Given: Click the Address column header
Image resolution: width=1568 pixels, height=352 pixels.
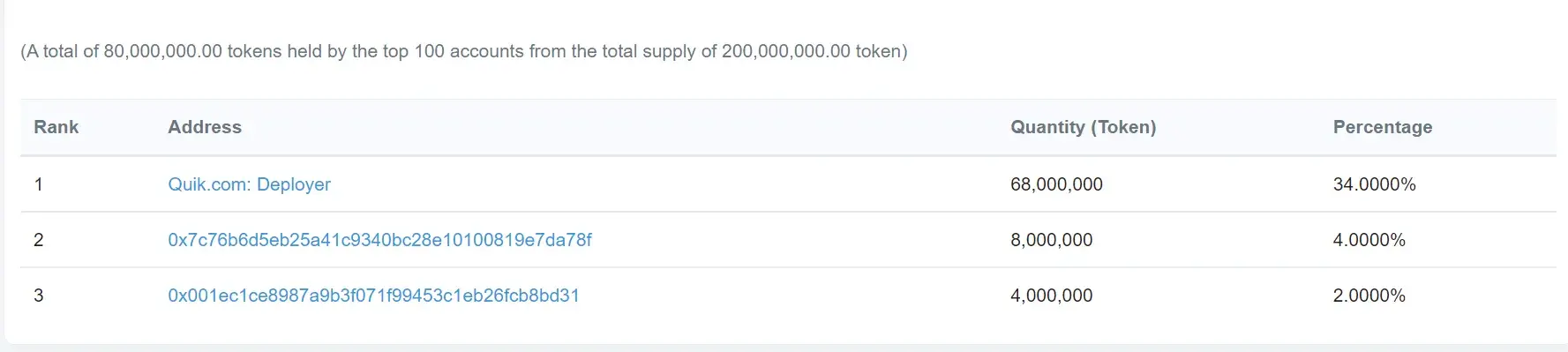Looking at the screenshot, I should coord(205,127).
